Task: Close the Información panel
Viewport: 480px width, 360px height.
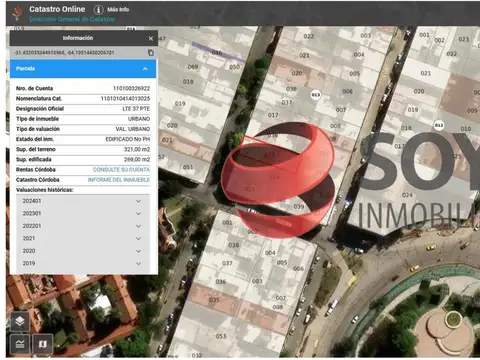Action: click(x=151, y=39)
